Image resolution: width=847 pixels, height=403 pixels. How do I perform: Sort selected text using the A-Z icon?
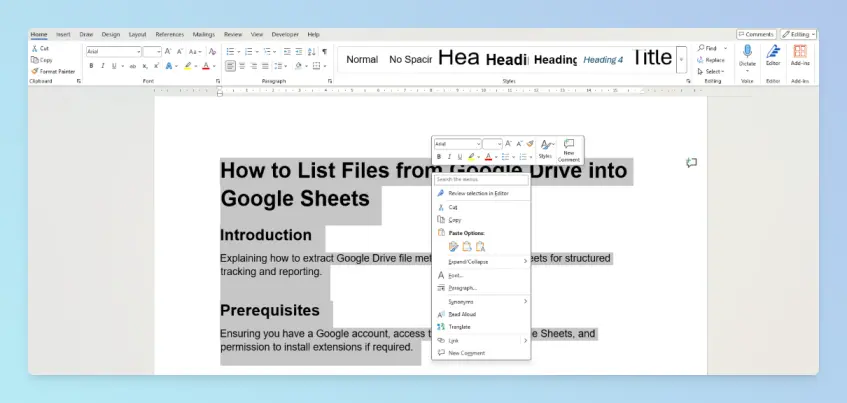312,52
